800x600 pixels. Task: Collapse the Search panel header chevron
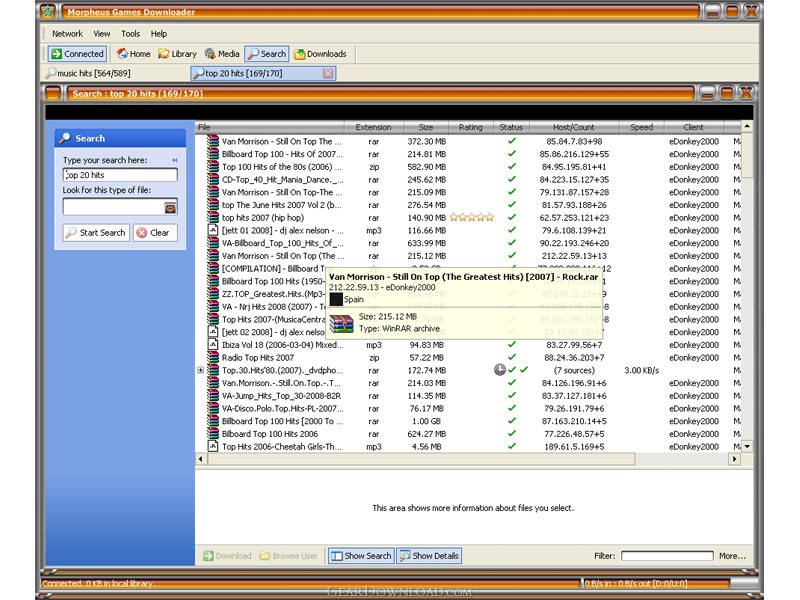tap(174, 160)
